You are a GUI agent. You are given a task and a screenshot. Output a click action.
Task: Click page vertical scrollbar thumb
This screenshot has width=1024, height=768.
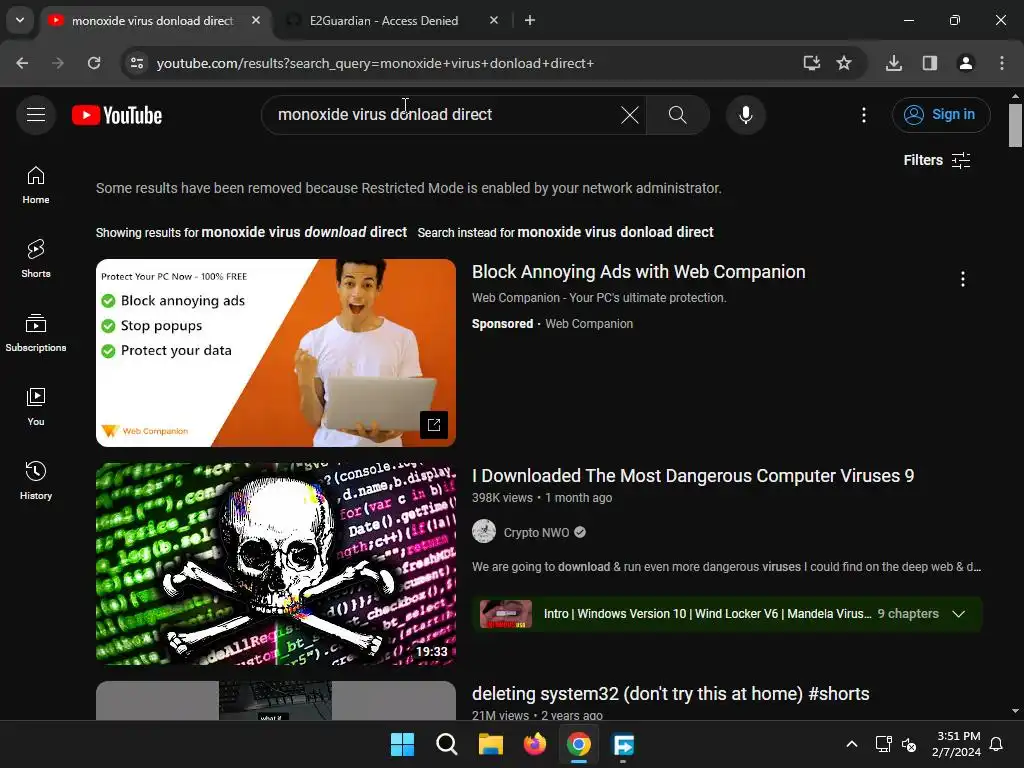click(x=1015, y=125)
